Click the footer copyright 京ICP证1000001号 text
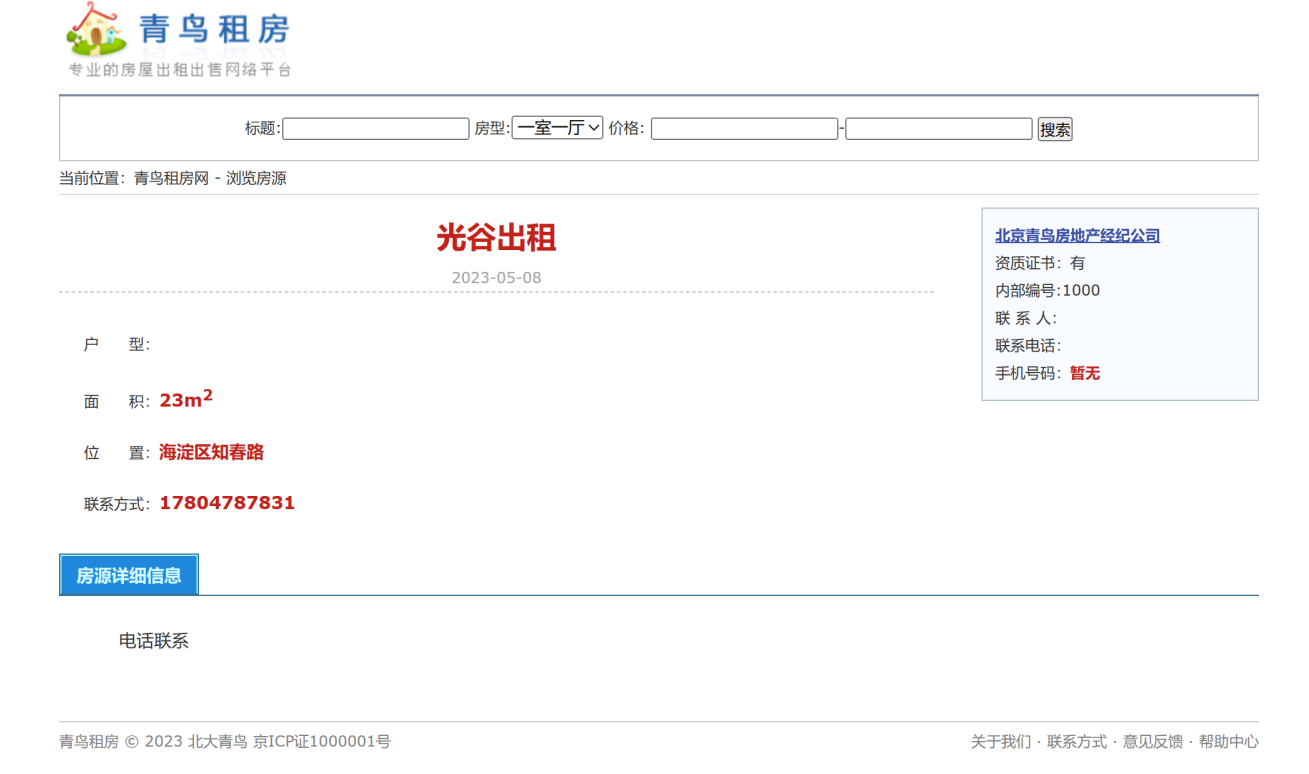1309x774 pixels. coord(322,742)
